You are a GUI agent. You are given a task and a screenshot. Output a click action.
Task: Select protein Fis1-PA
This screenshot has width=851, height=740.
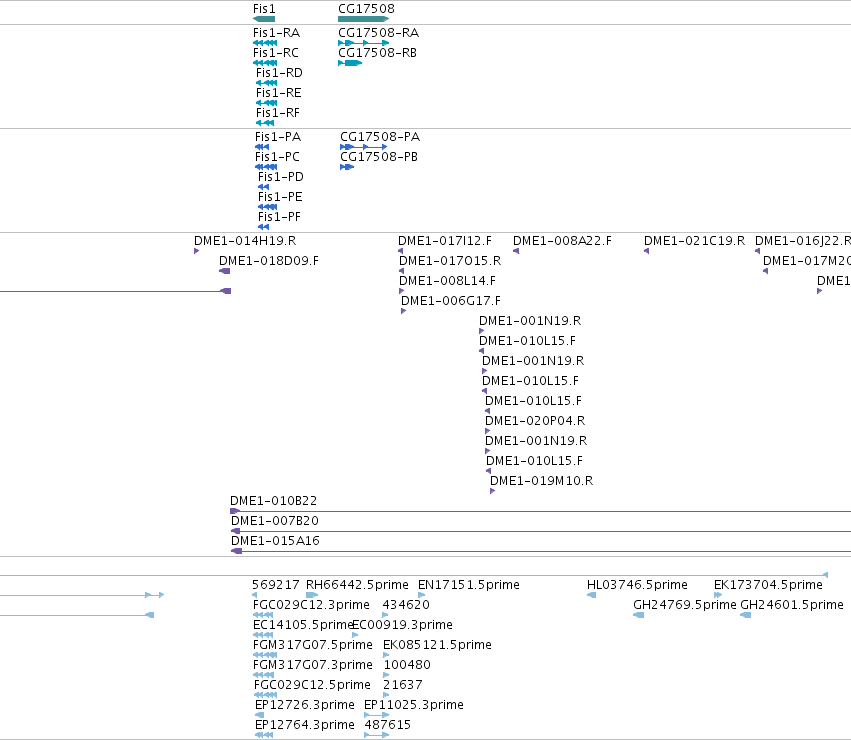click(x=278, y=137)
